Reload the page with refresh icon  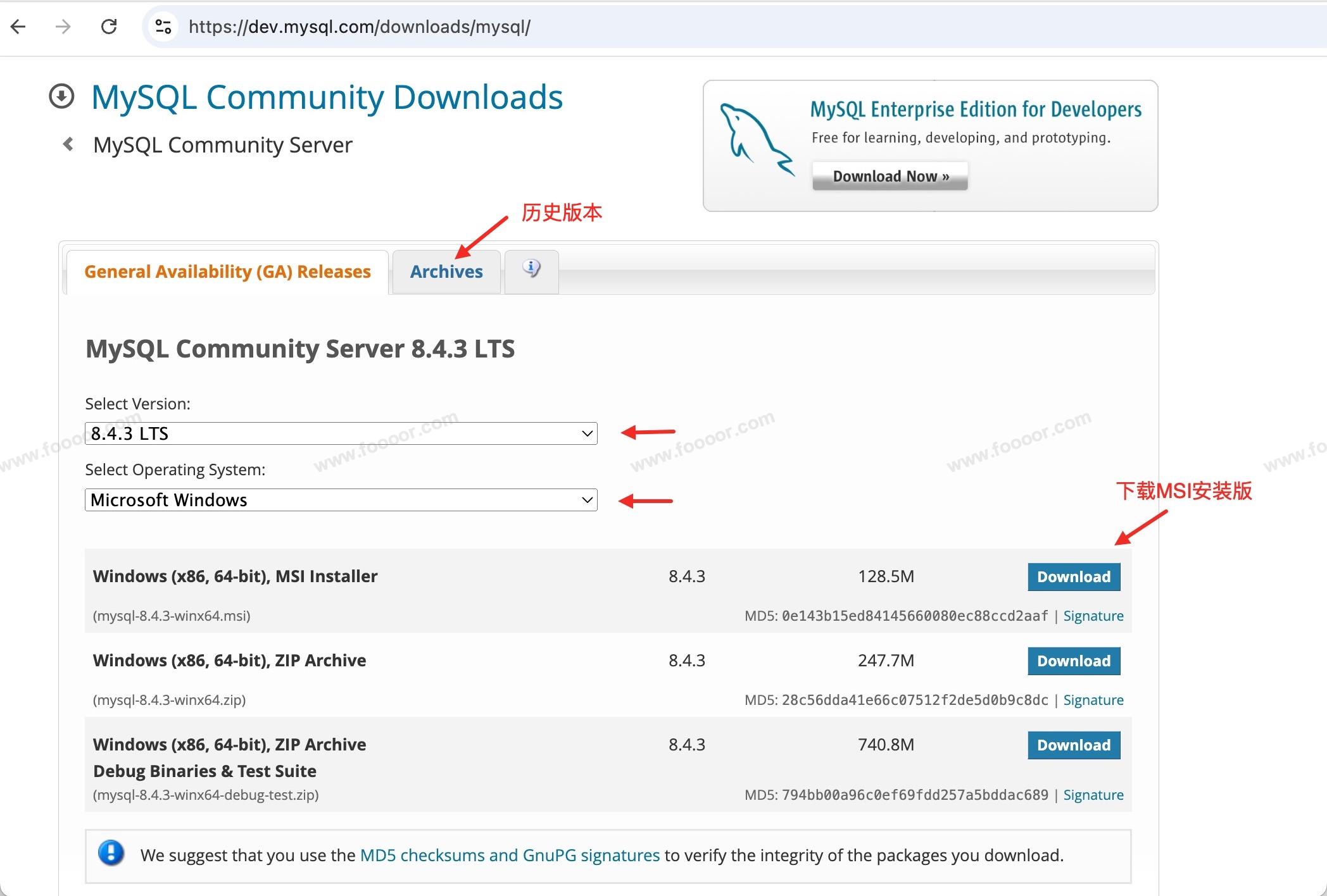109,27
